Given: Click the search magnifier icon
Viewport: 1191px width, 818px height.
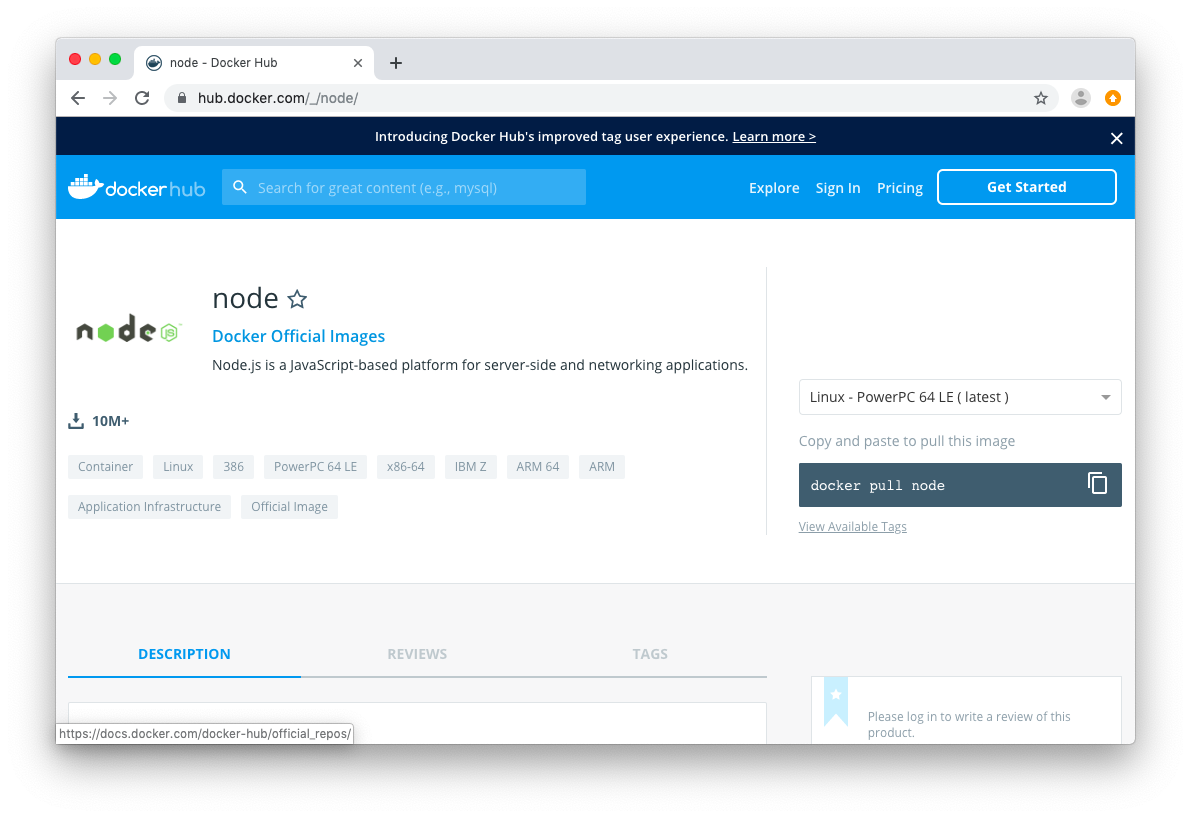Looking at the screenshot, I should click(240, 187).
